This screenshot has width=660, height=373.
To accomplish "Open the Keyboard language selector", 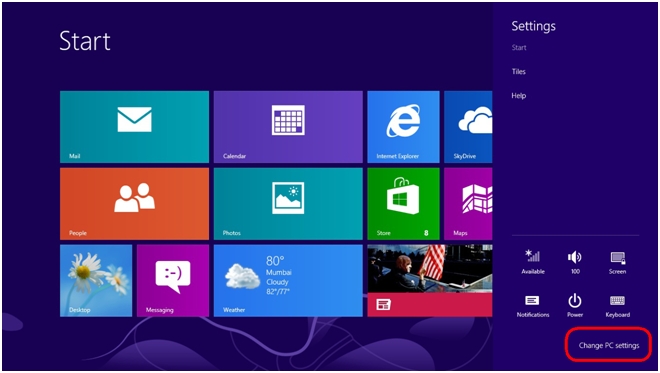I will point(617,305).
